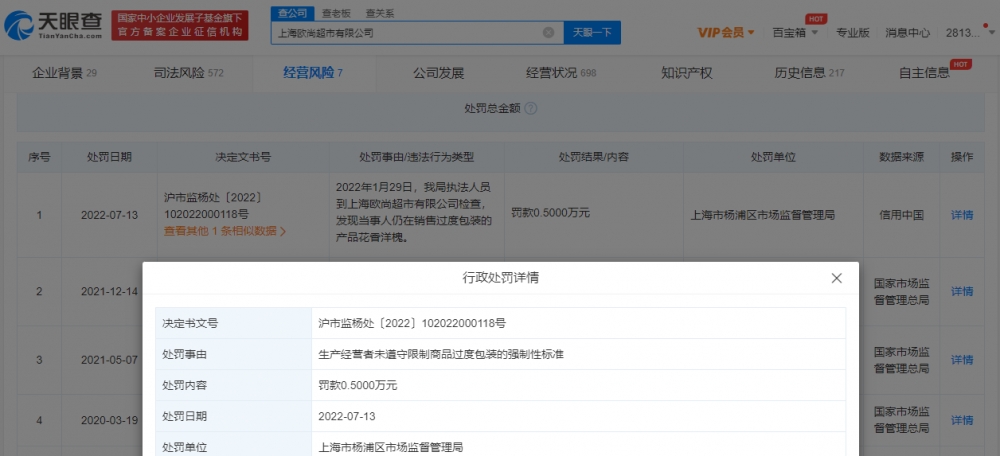Open 详情 for the 2021-12-14 penalty row

pos(962,291)
